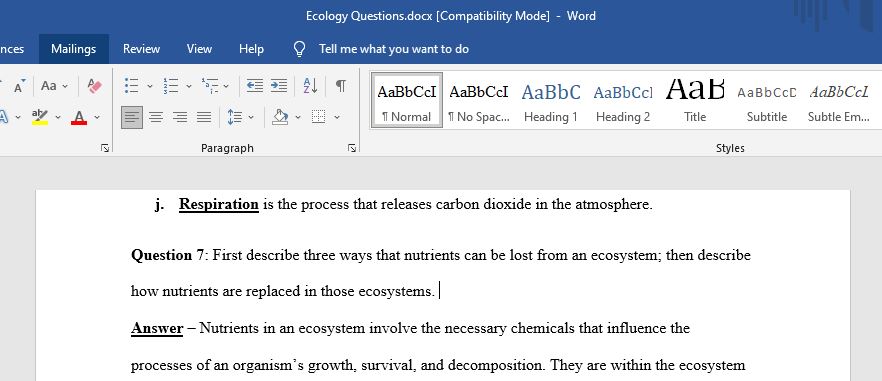Apply the Subtle Emphasis style
This screenshot has width=882, height=381.
pos(839,100)
